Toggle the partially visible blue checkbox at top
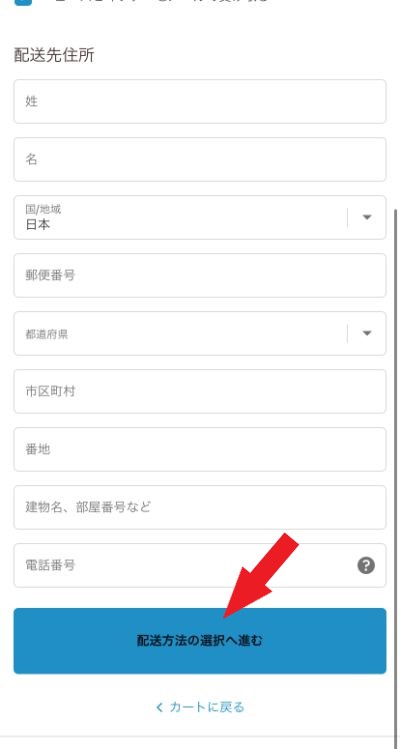This screenshot has height=749, width=400. pyautogui.click(x=23, y=2)
